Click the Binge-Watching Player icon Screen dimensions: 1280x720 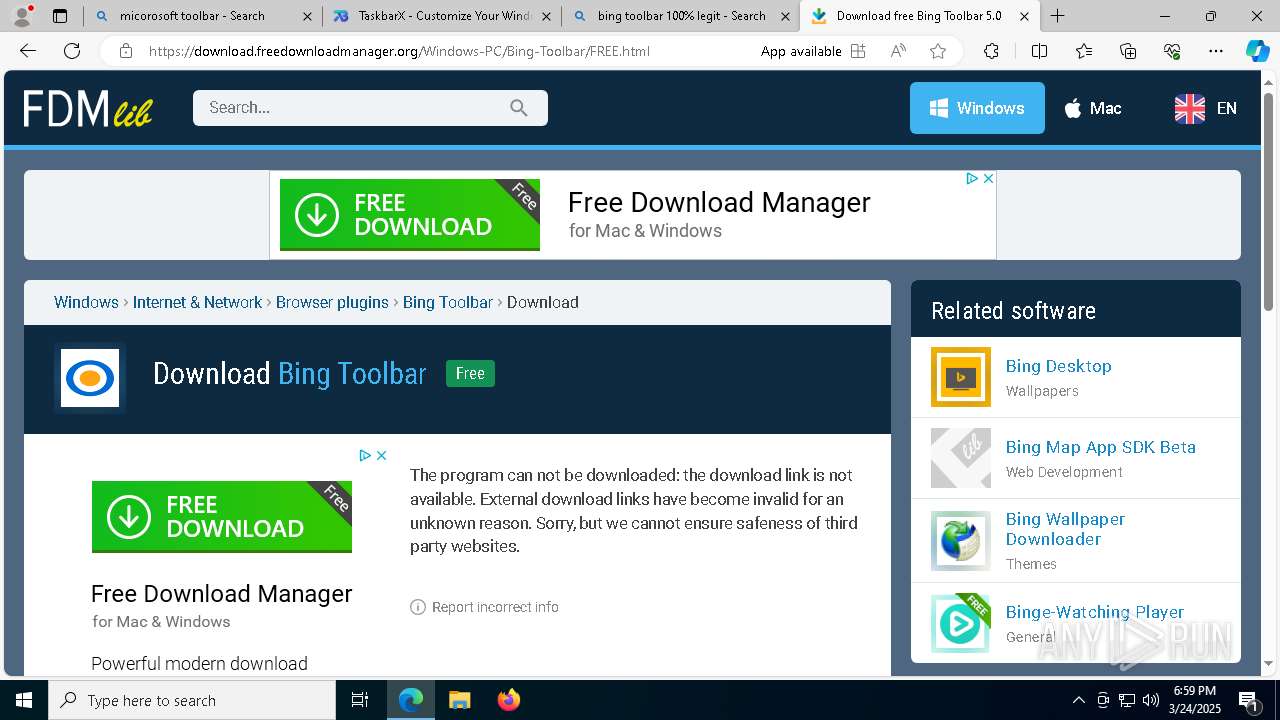pyautogui.click(x=961, y=623)
